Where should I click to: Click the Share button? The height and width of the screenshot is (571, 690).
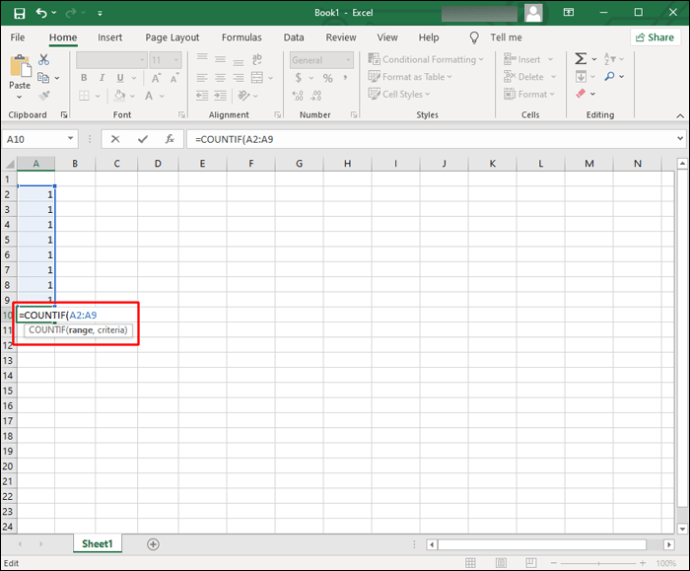pos(654,37)
